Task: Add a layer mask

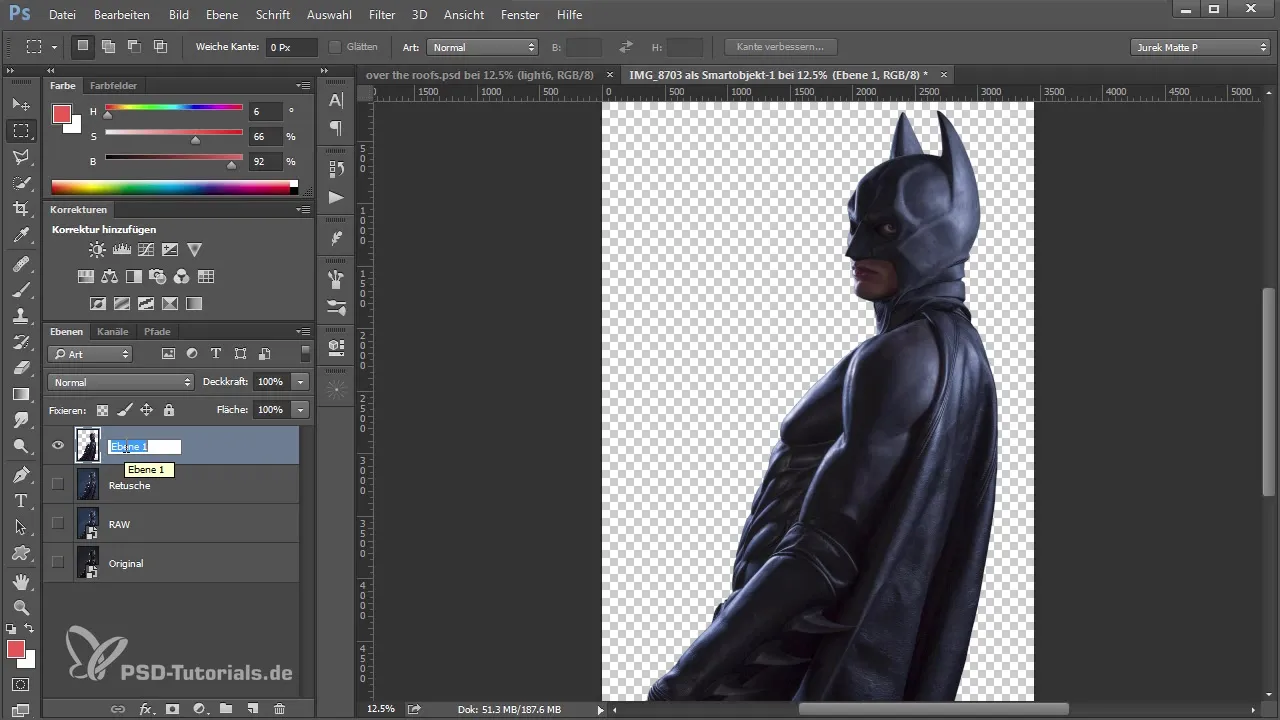Action: coord(172,709)
